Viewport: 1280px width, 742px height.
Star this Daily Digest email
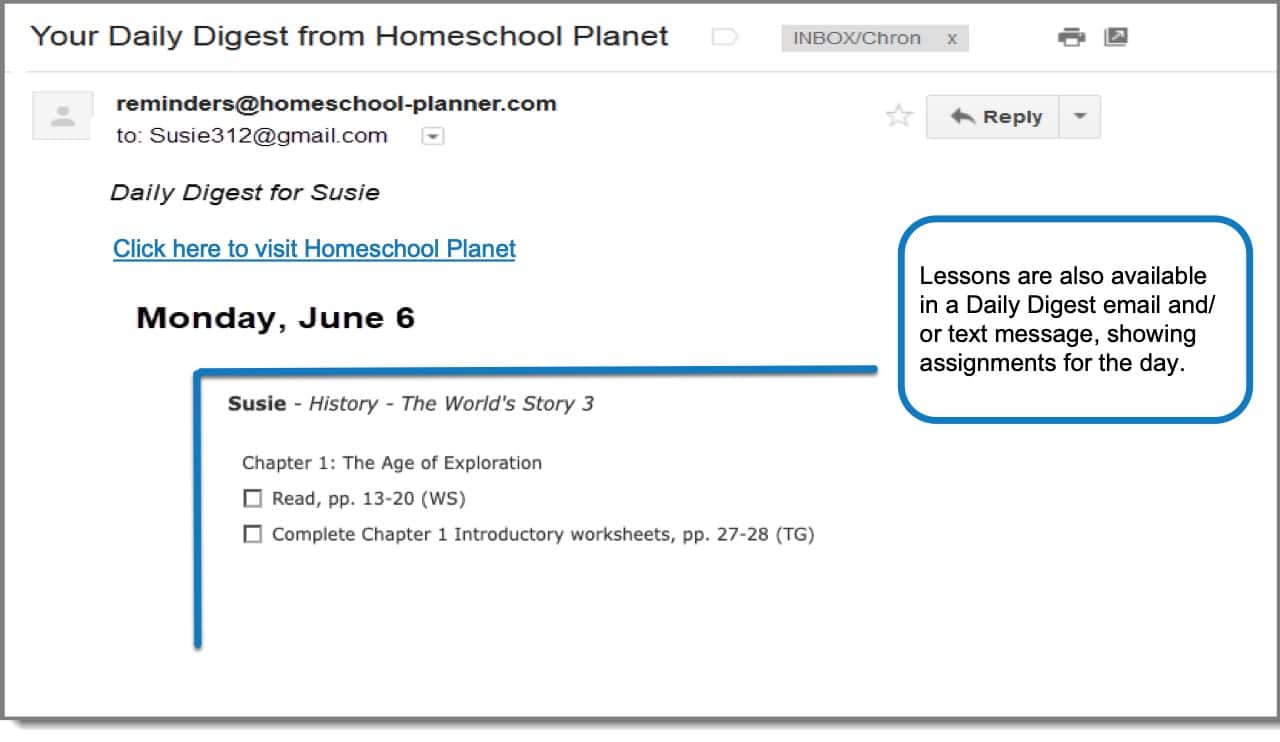[x=899, y=117]
